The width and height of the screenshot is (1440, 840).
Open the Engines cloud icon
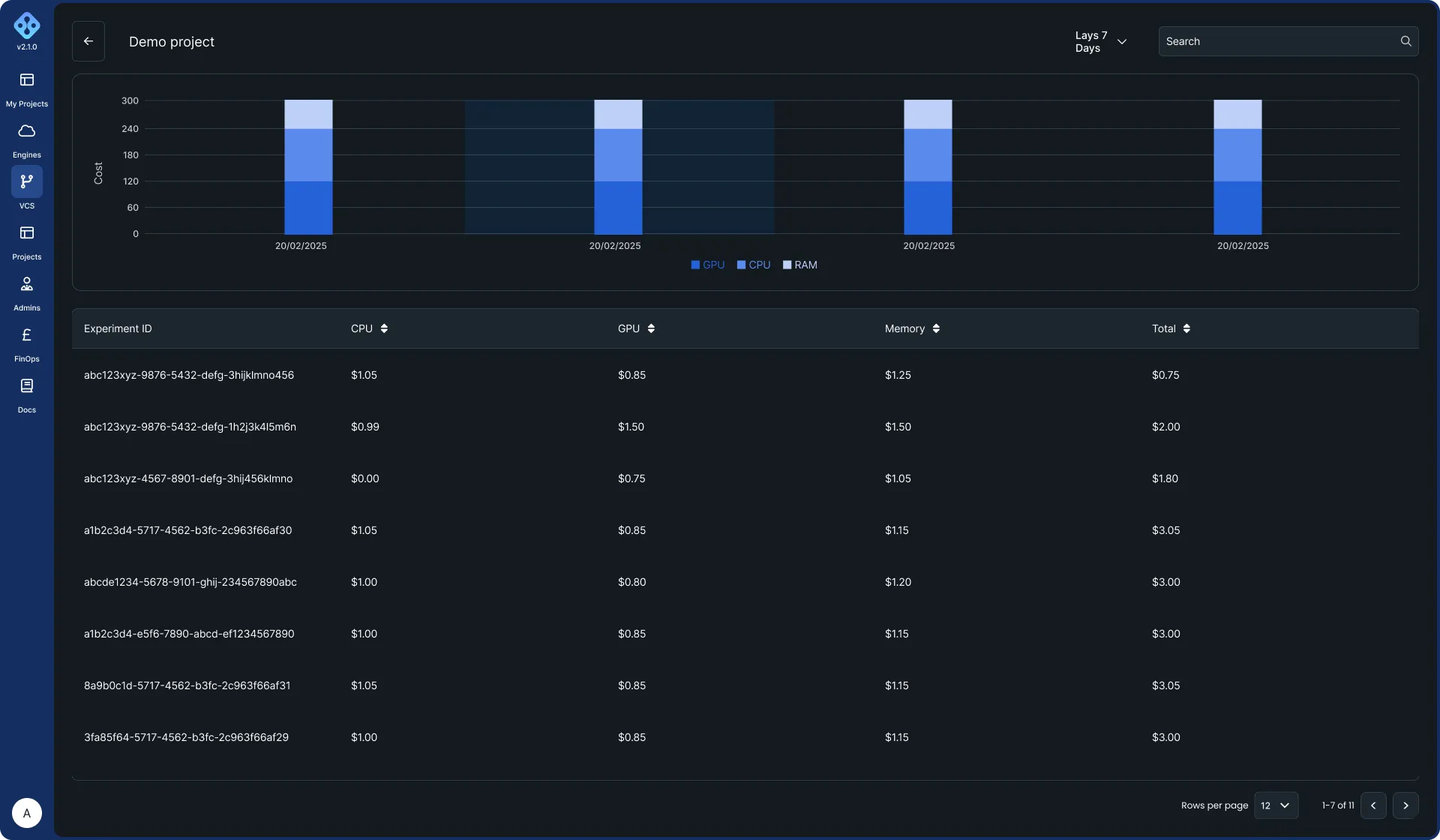[27, 132]
